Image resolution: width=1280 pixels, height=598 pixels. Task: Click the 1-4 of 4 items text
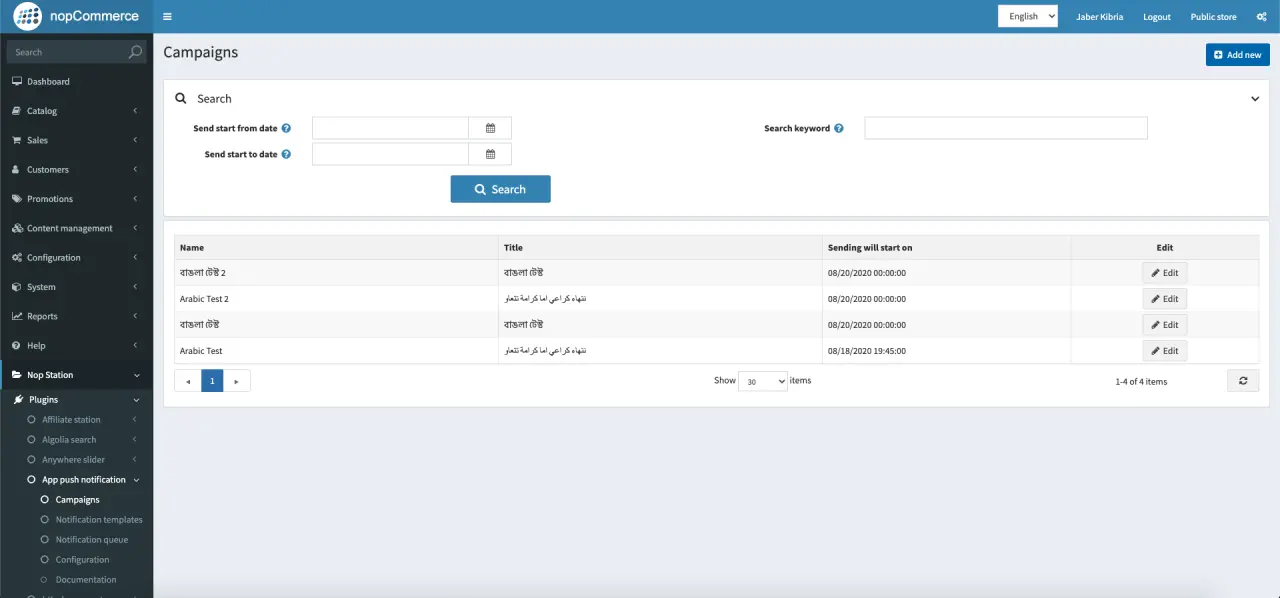tap(1141, 382)
